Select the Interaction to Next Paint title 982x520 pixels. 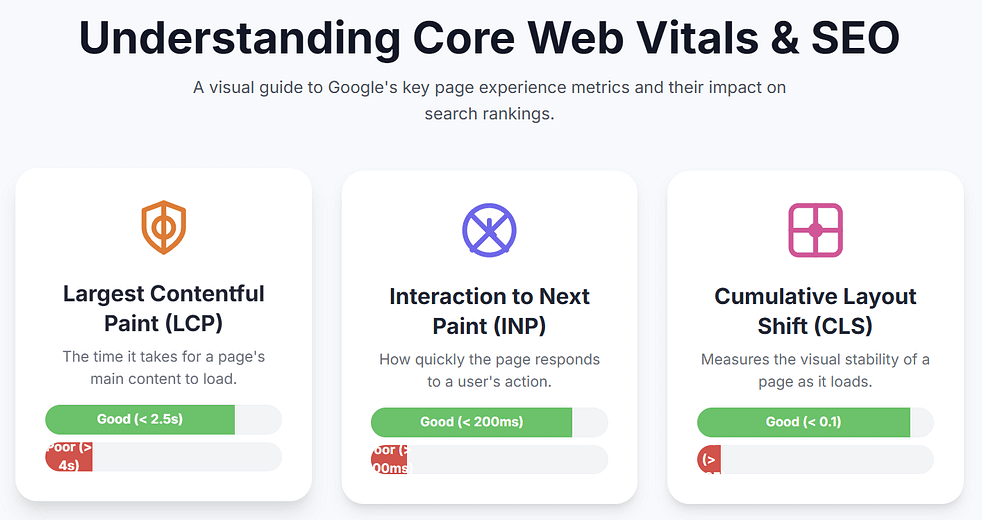tap(489, 311)
